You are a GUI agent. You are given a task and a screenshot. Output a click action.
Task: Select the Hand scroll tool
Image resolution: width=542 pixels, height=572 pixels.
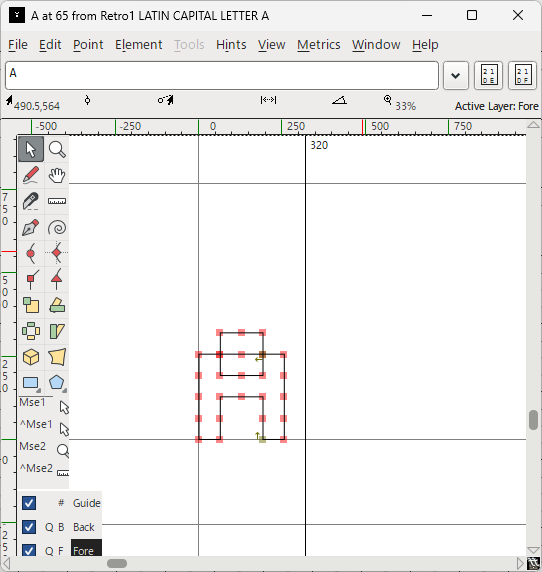[57, 175]
